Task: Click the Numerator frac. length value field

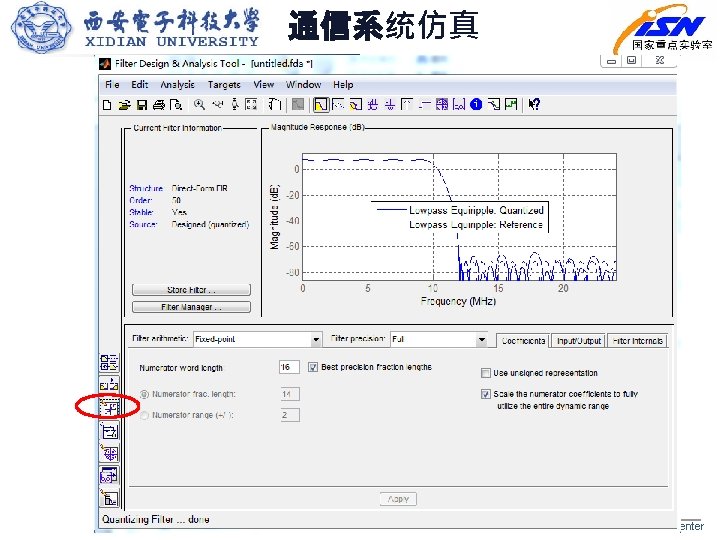Action: (x=290, y=394)
